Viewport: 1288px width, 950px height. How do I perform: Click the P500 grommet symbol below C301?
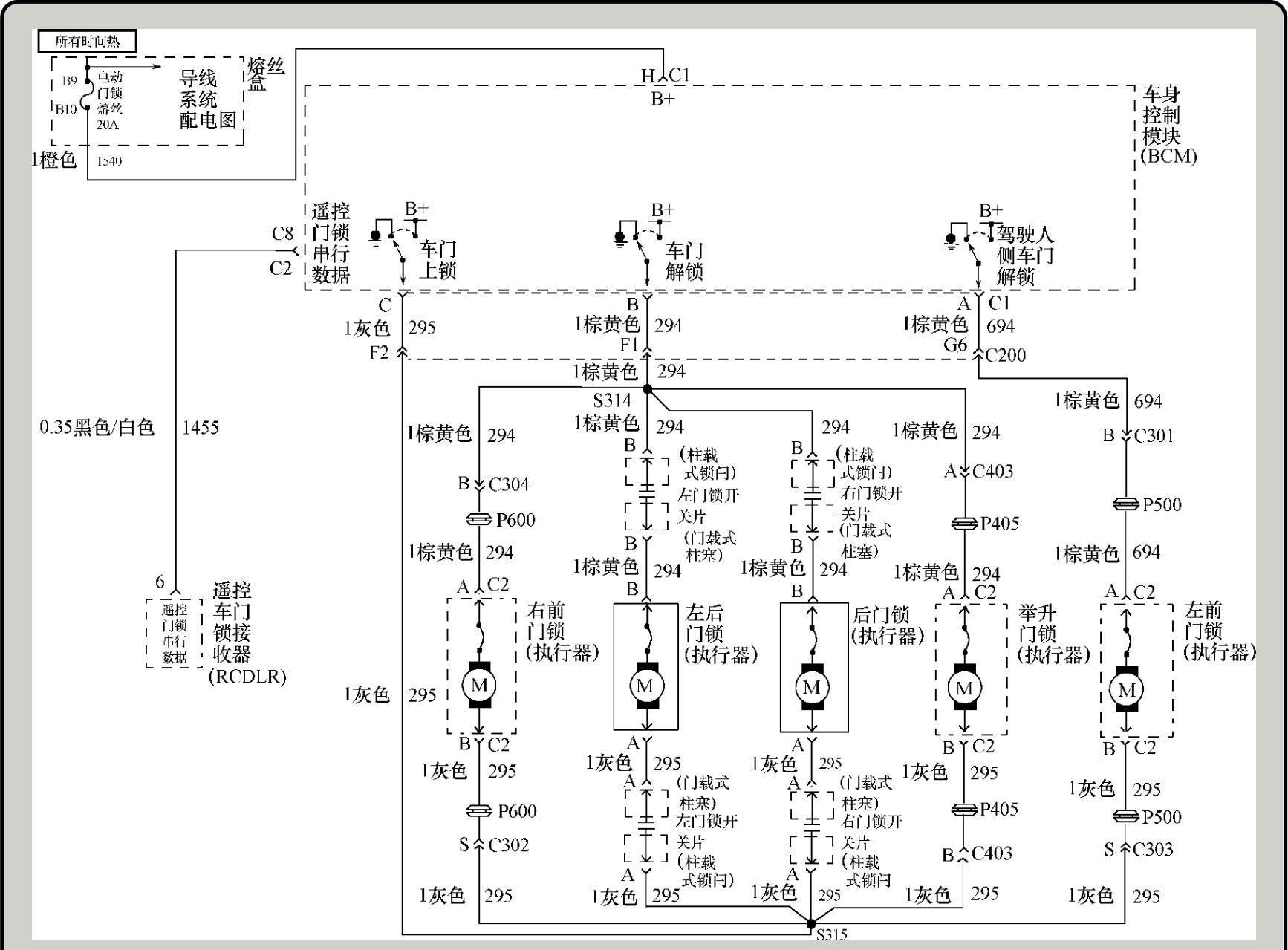pos(1126,504)
